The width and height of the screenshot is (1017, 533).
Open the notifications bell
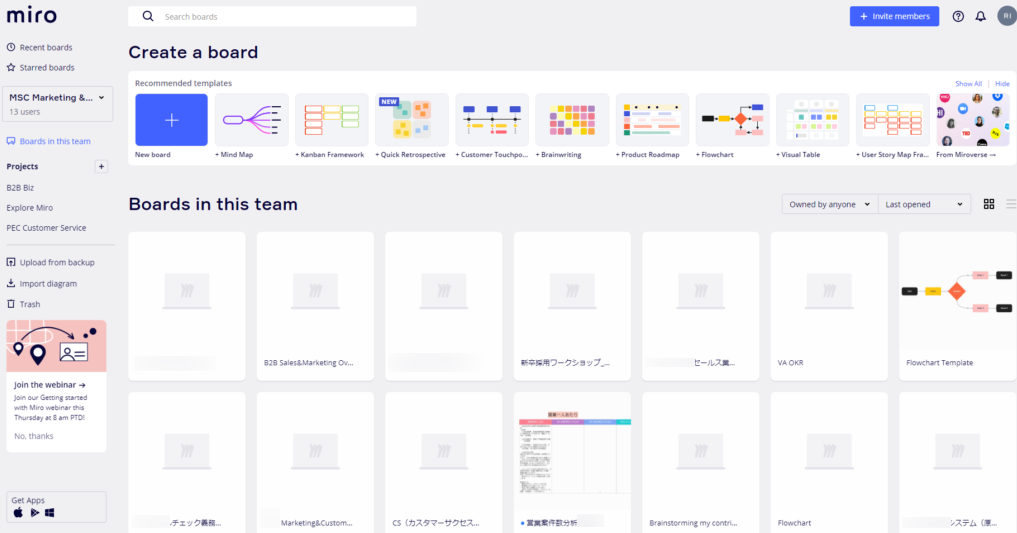[x=981, y=16]
